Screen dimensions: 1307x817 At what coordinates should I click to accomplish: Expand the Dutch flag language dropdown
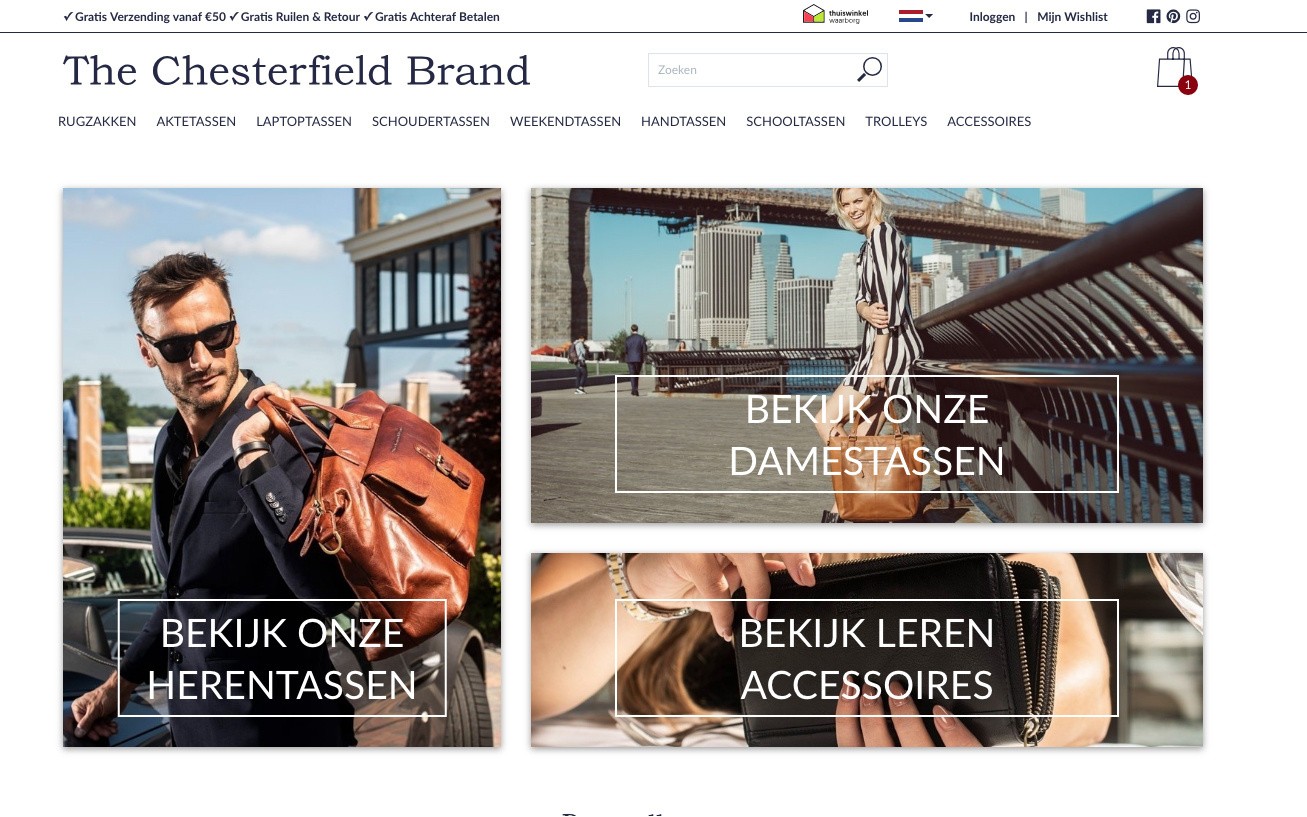(916, 16)
